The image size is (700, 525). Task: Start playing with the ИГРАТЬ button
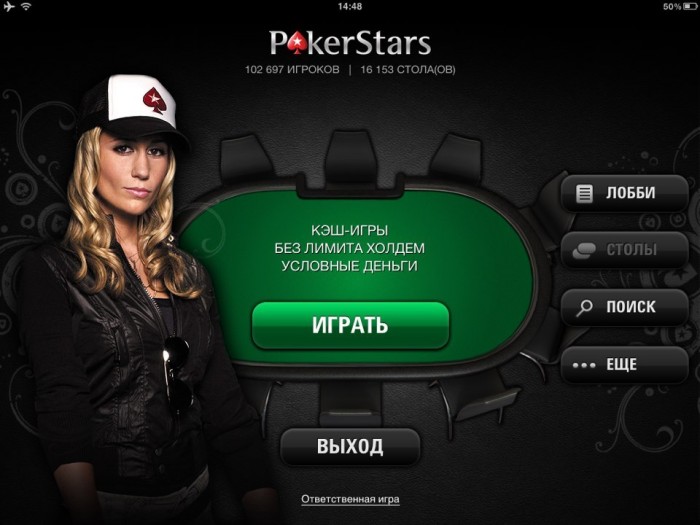pos(350,325)
